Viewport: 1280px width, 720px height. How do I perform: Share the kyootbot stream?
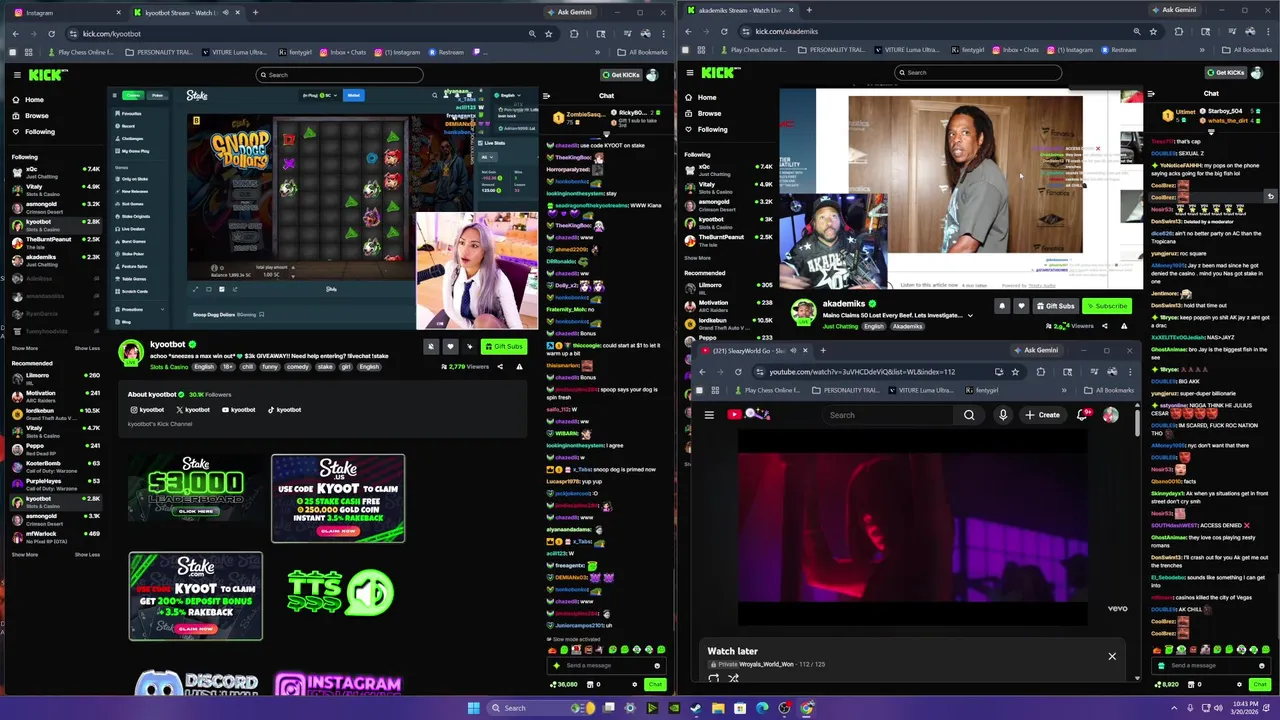[x=500, y=367]
